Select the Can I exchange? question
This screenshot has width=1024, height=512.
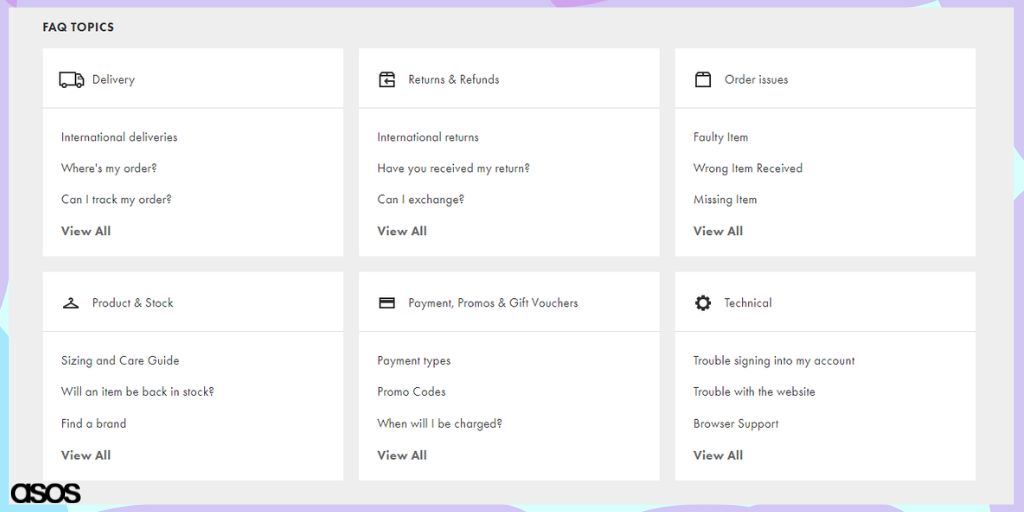tap(421, 200)
